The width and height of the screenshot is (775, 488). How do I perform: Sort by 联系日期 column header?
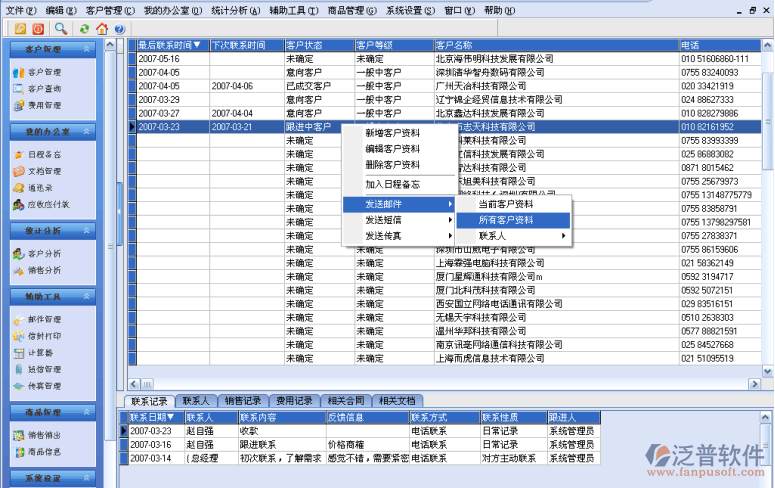click(157, 418)
